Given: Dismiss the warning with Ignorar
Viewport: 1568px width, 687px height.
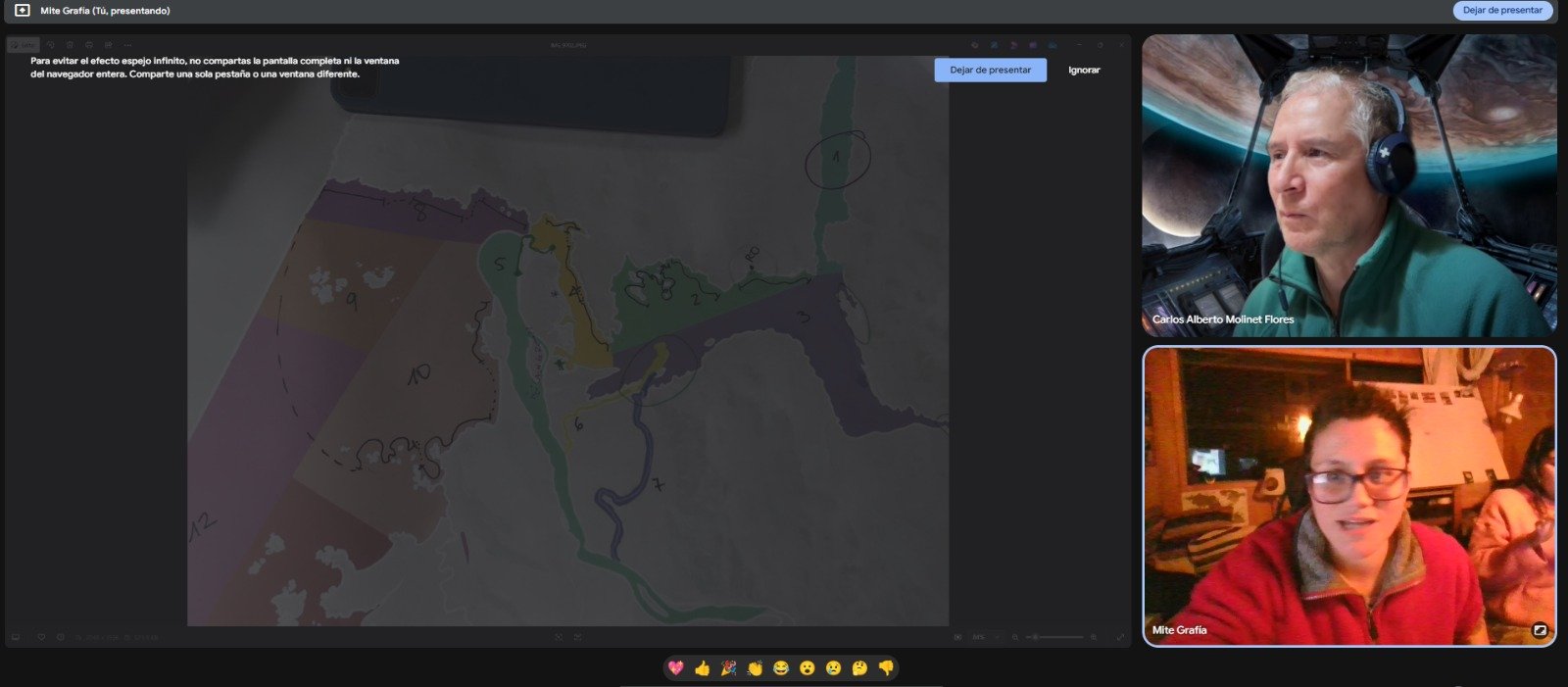Looking at the screenshot, I should [1084, 71].
